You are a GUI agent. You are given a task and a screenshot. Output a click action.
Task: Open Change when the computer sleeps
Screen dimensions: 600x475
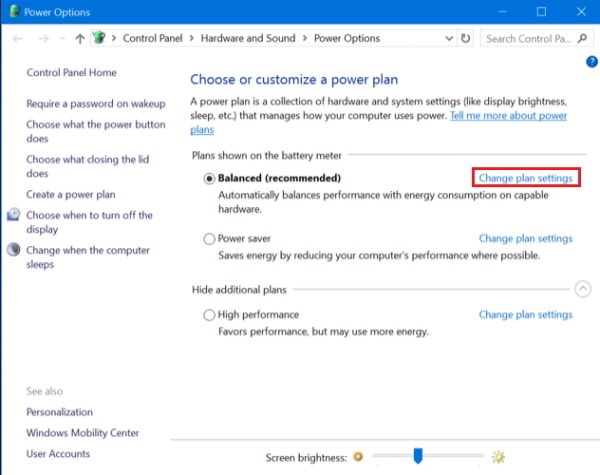88,257
